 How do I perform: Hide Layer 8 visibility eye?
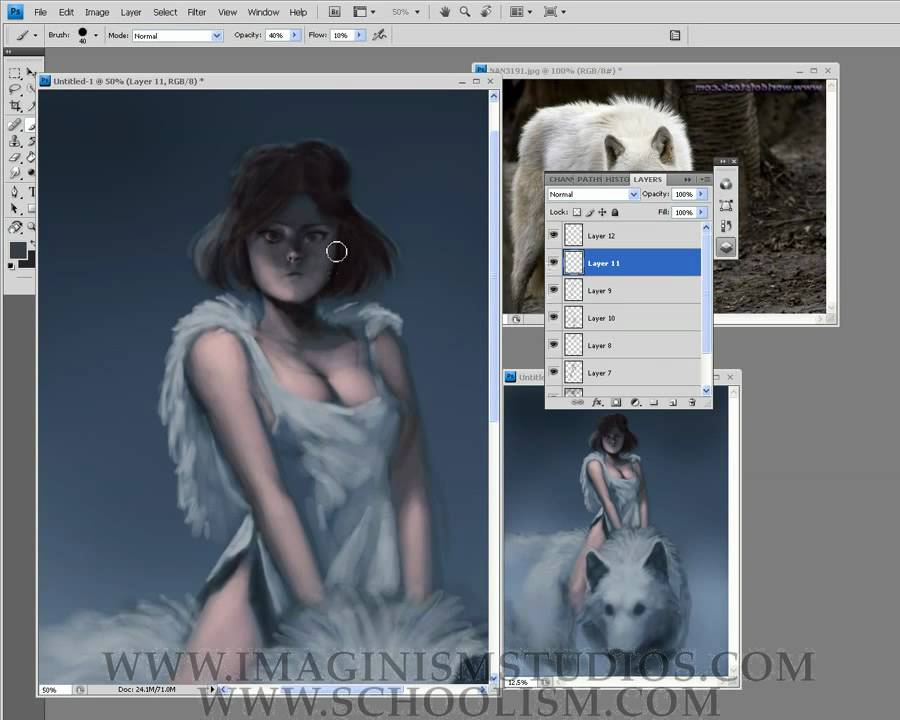(553, 344)
